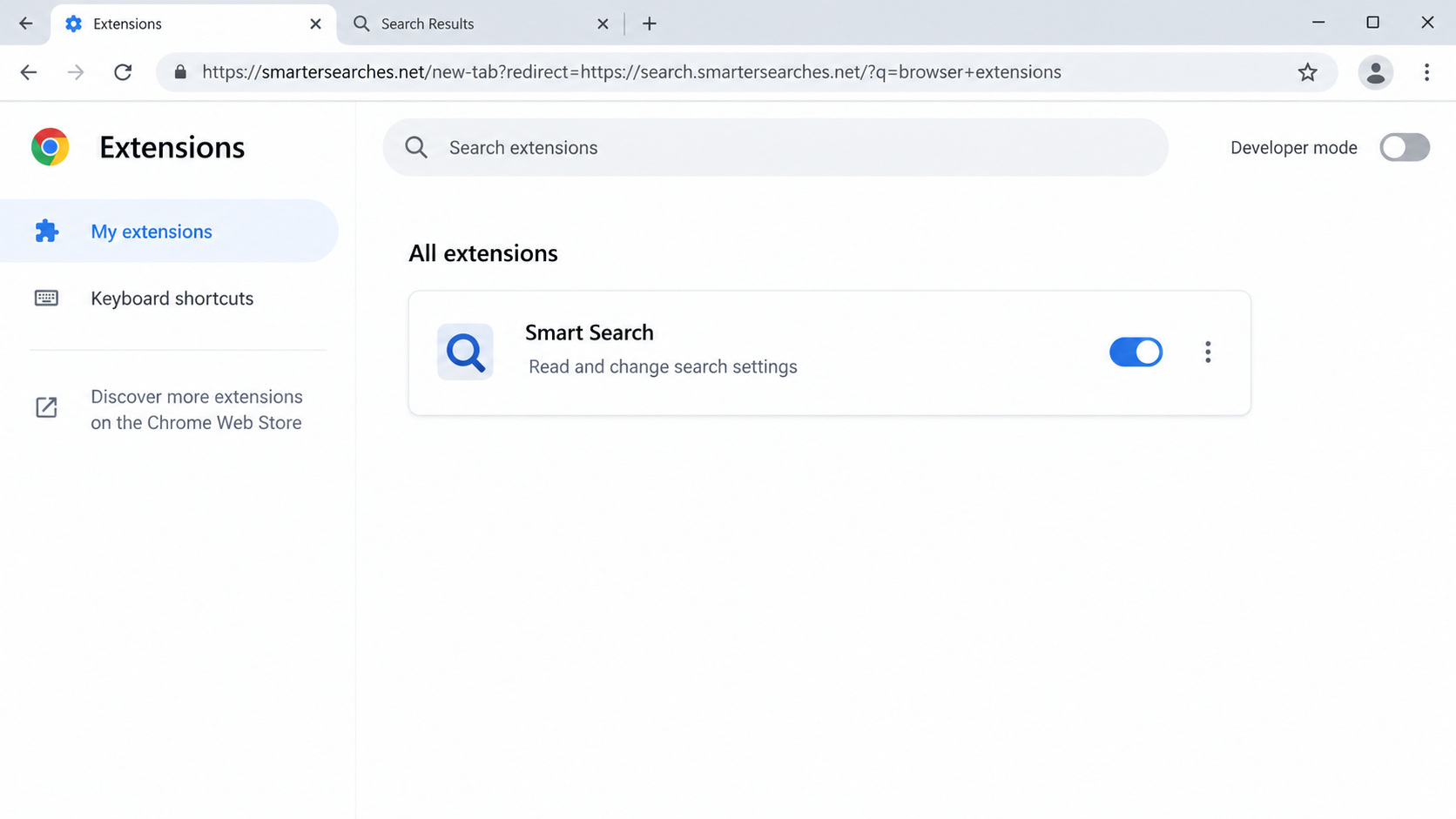1456x819 pixels.
Task: Minimize the browser window
Action: 1318,23
